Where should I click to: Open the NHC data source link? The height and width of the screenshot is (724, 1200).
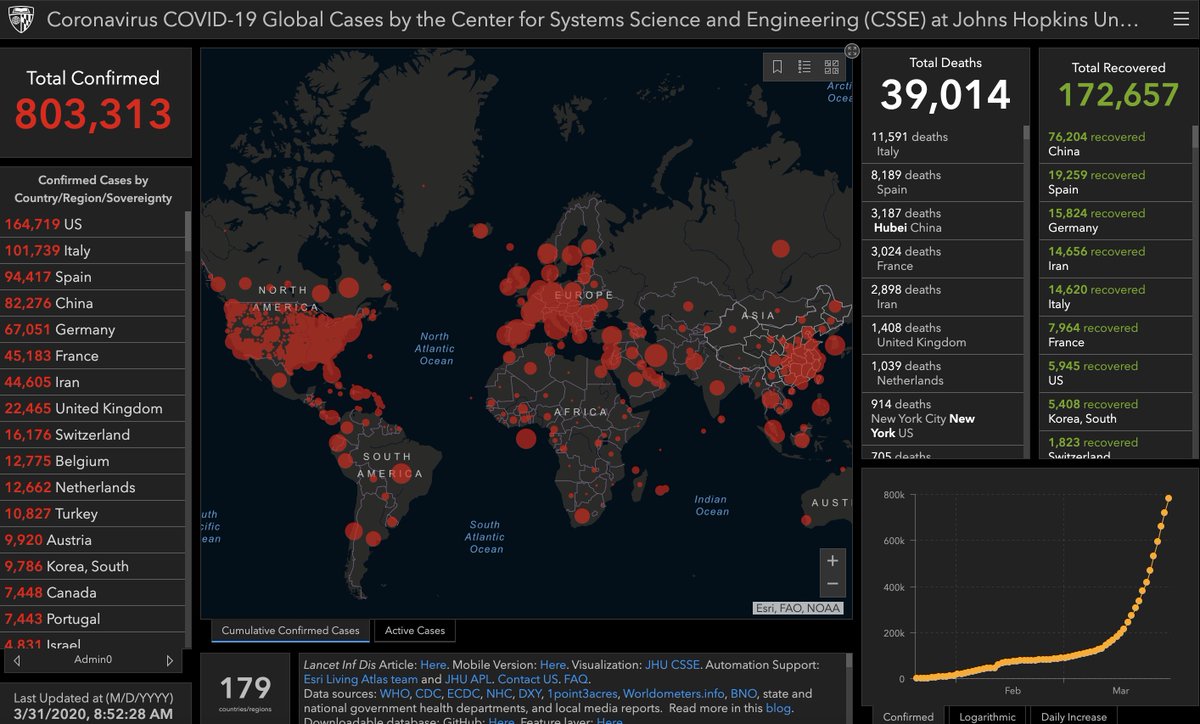(499, 693)
